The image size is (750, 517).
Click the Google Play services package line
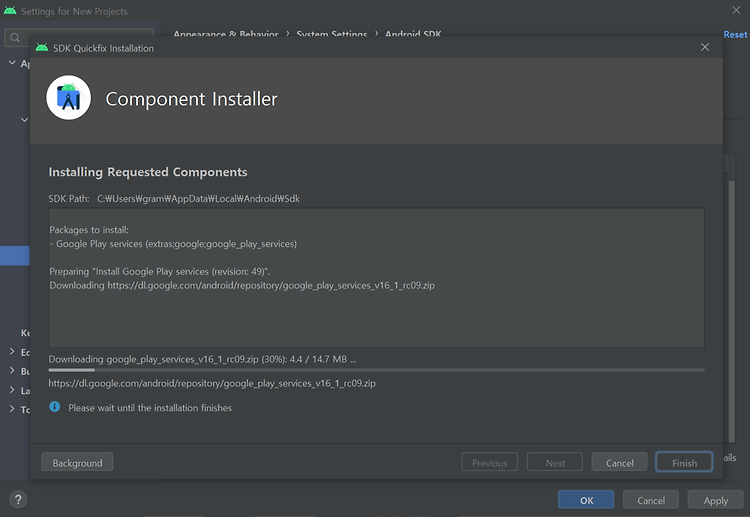coord(173,244)
